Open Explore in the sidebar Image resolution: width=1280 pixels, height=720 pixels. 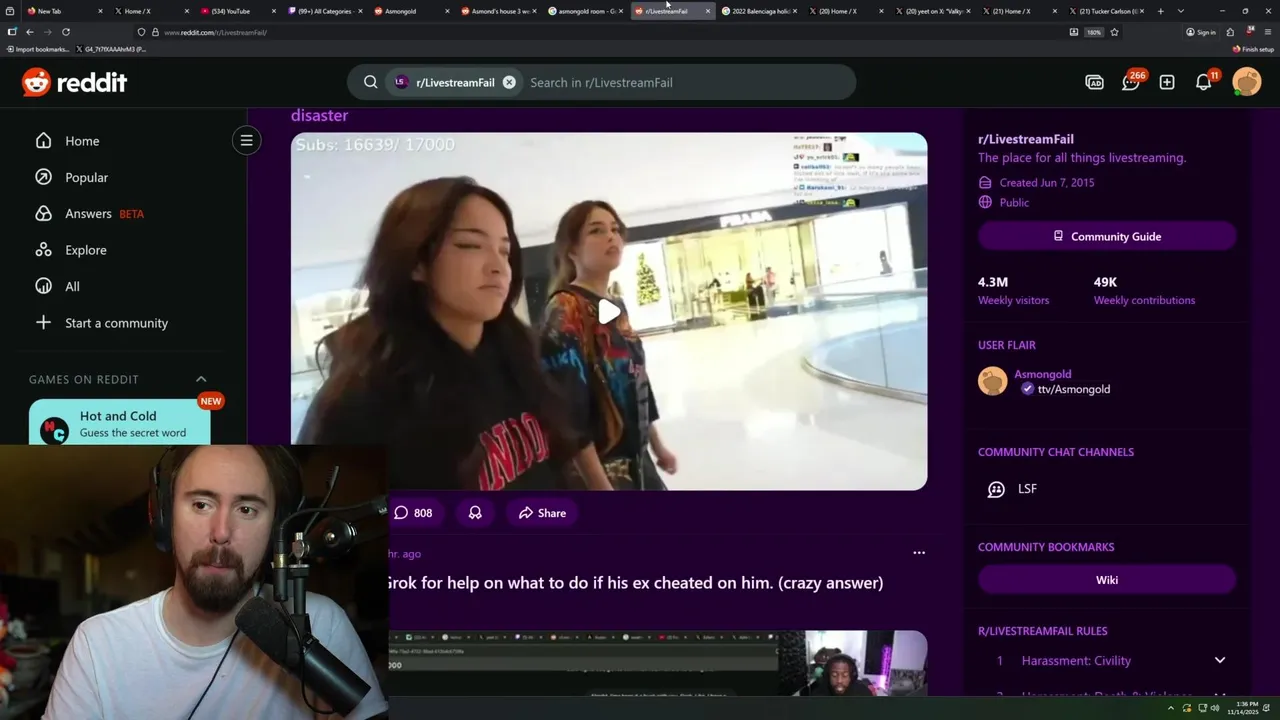[x=70, y=250]
